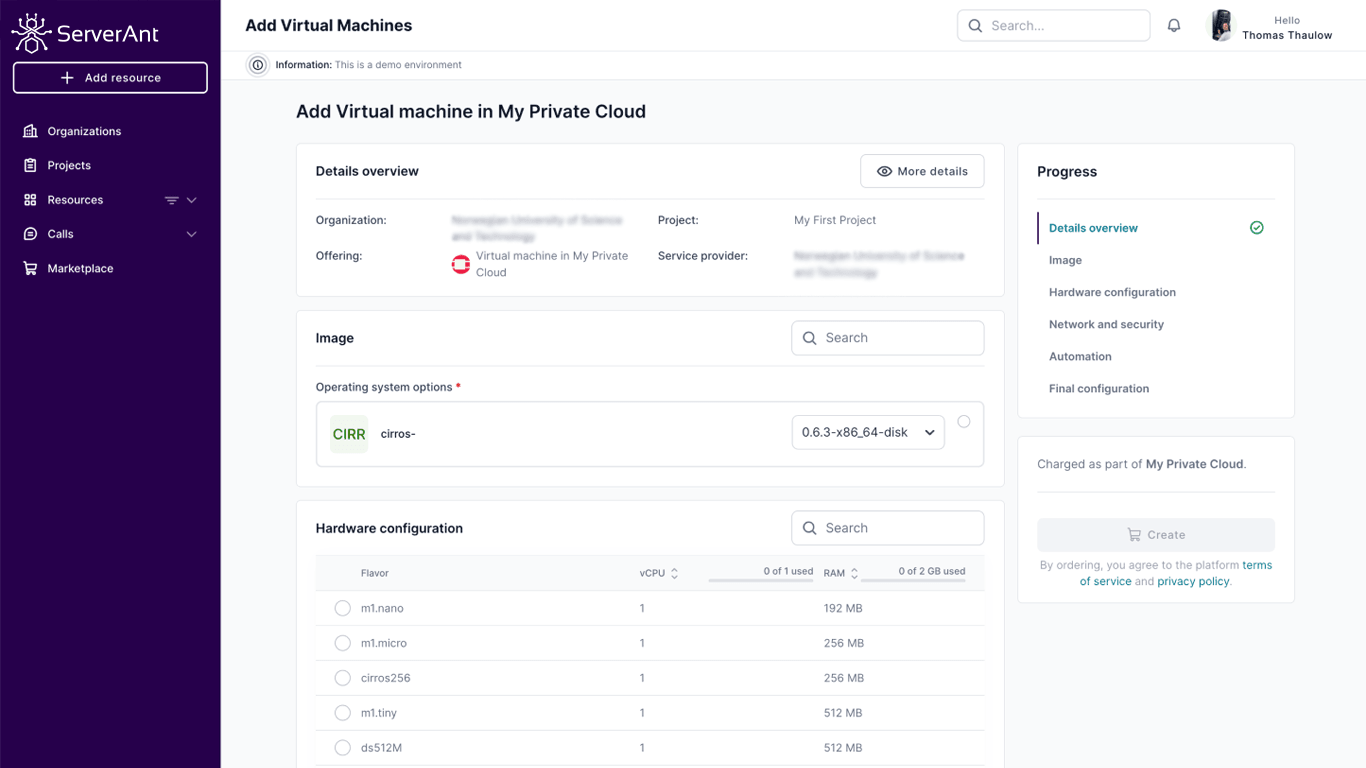Click the Projects clipboard icon
The width and height of the screenshot is (1366, 768).
(x=30, y=165)
